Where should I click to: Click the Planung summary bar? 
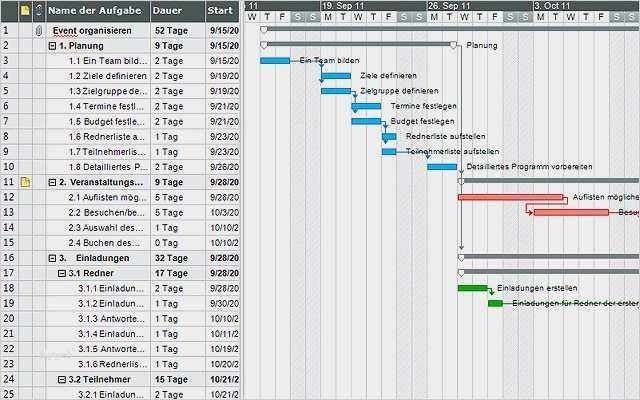click(358, 44)
